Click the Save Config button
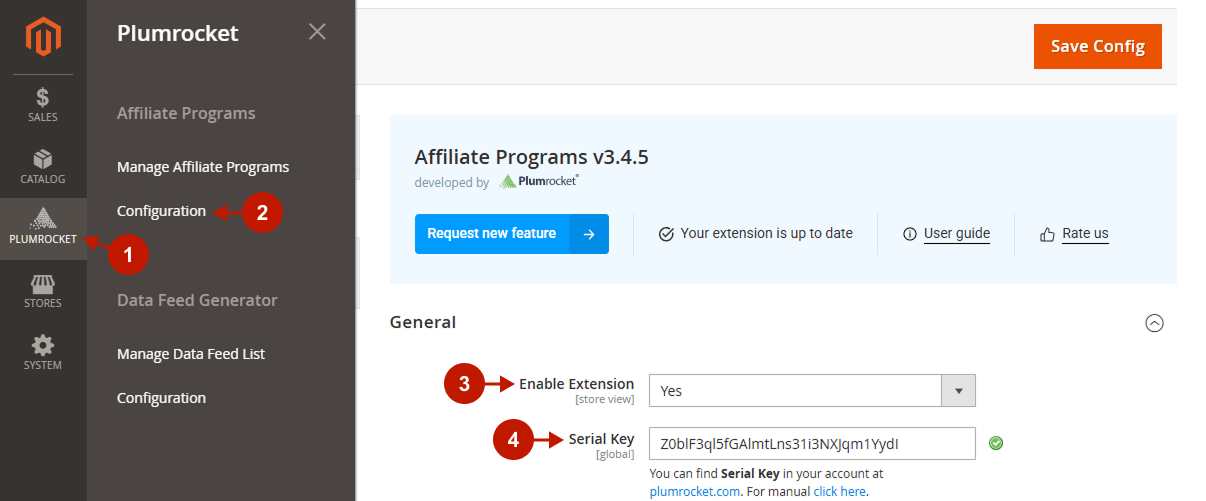Viewport: 1206px width, 501px height. tap(1098, 47)
